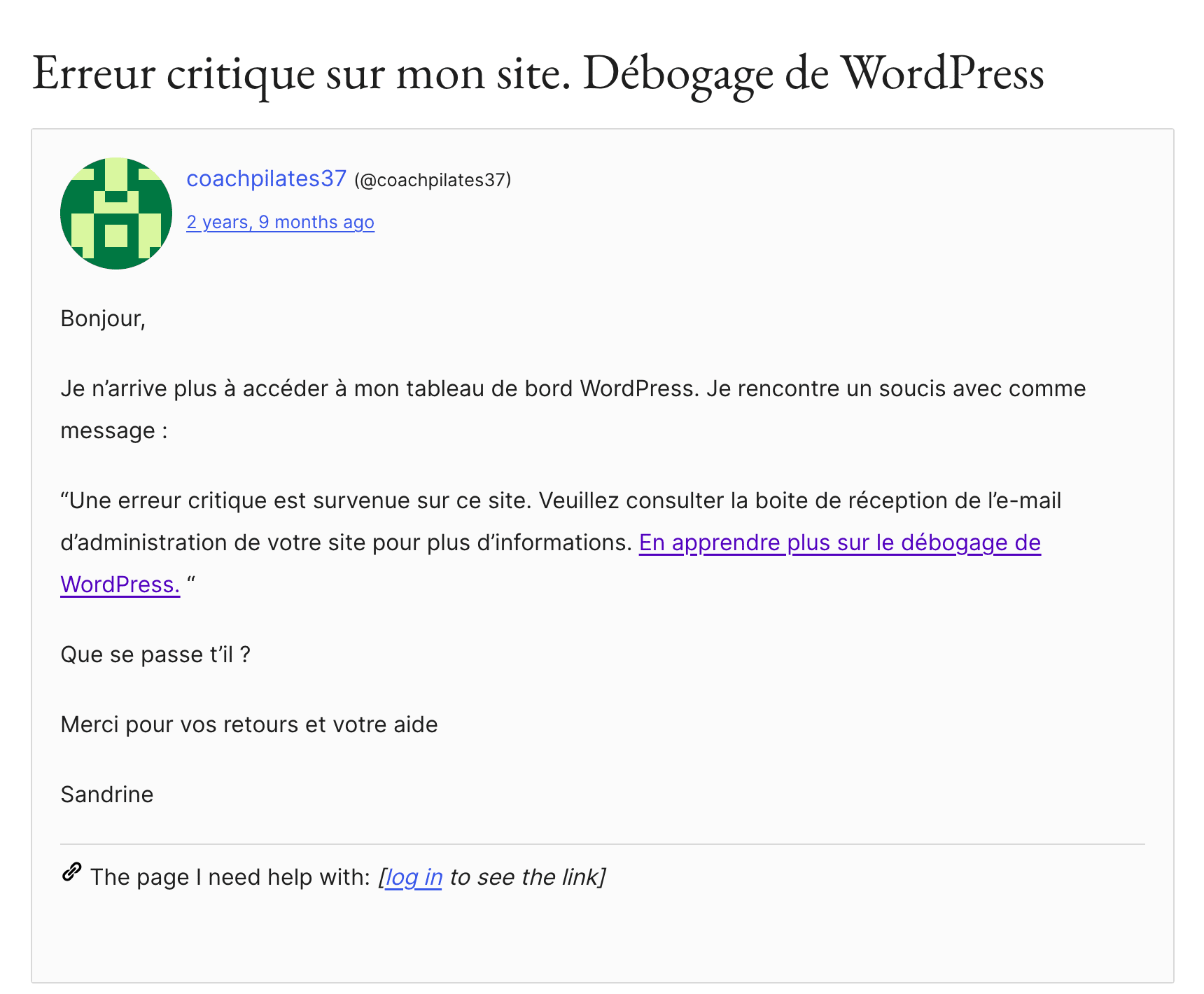Click the 'Sandrine' signature
The image size is (1204, 994).
[107, 794]
